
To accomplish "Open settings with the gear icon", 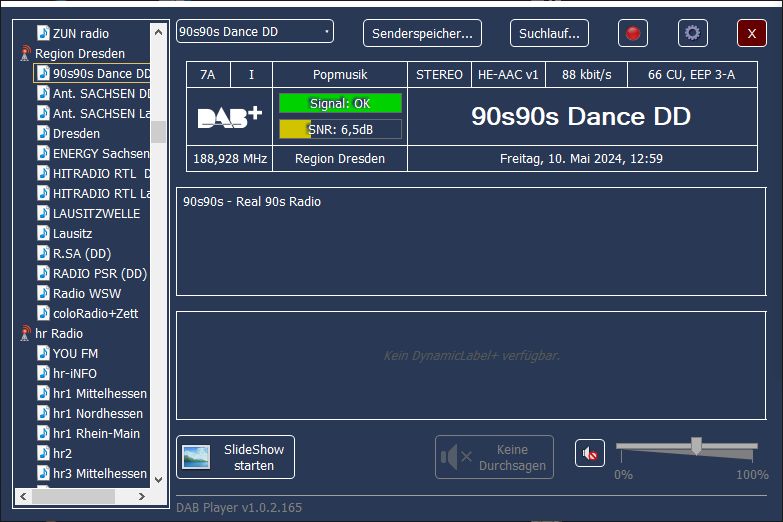I will coord(692,33).
